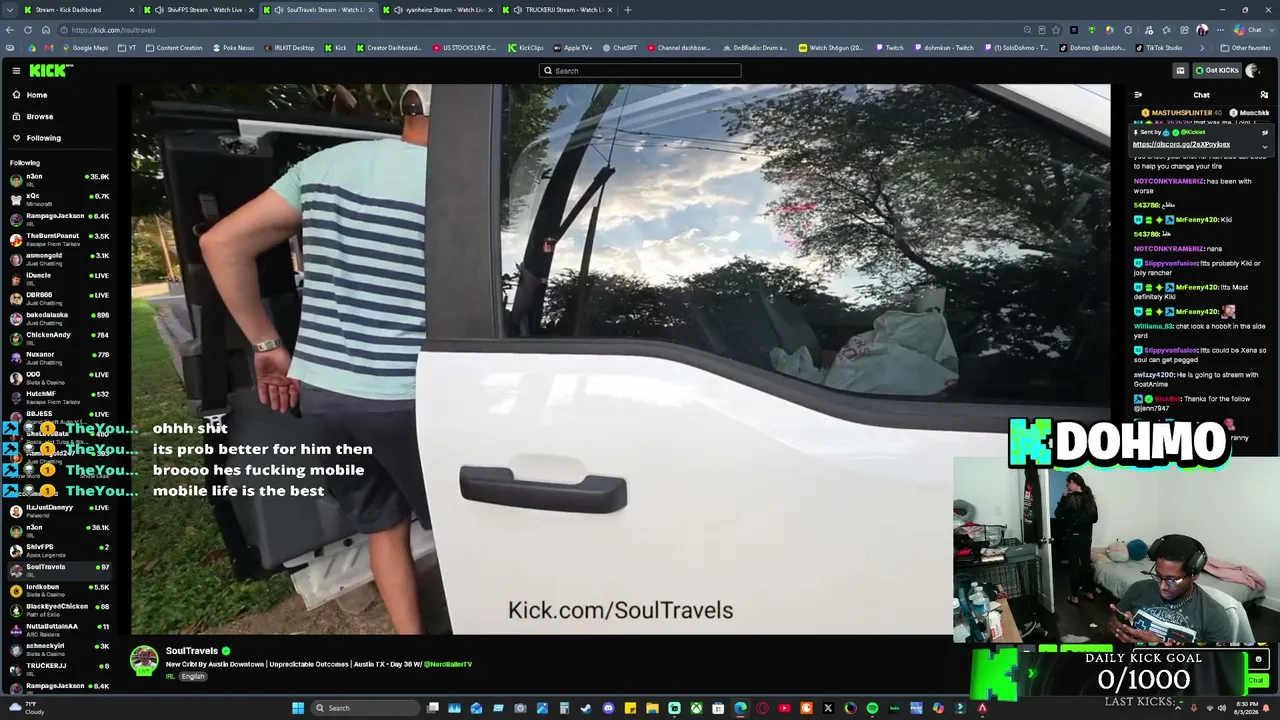Open the Windows Start menu
This screenshot has height=720, width=1280.
297,708
